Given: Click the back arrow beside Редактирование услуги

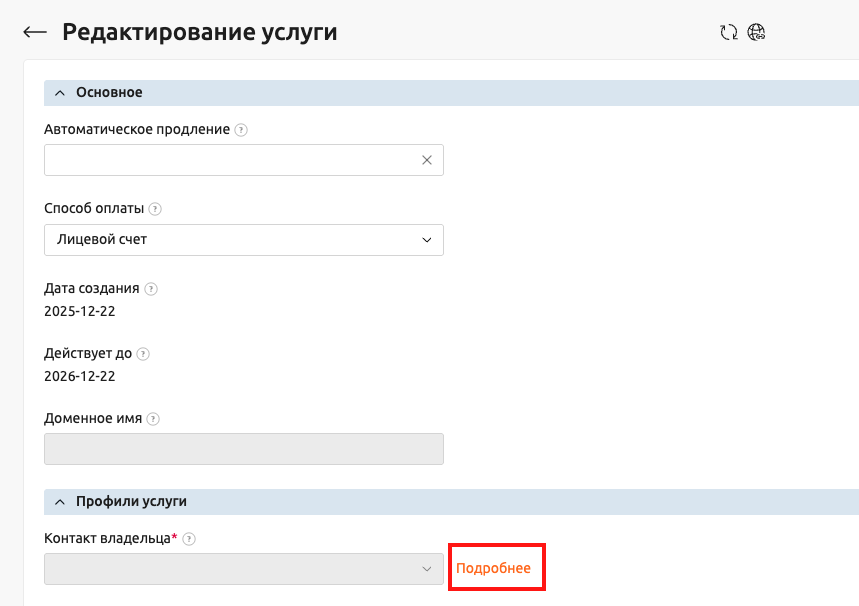Looking at the screenshot, I should point(31,31).
